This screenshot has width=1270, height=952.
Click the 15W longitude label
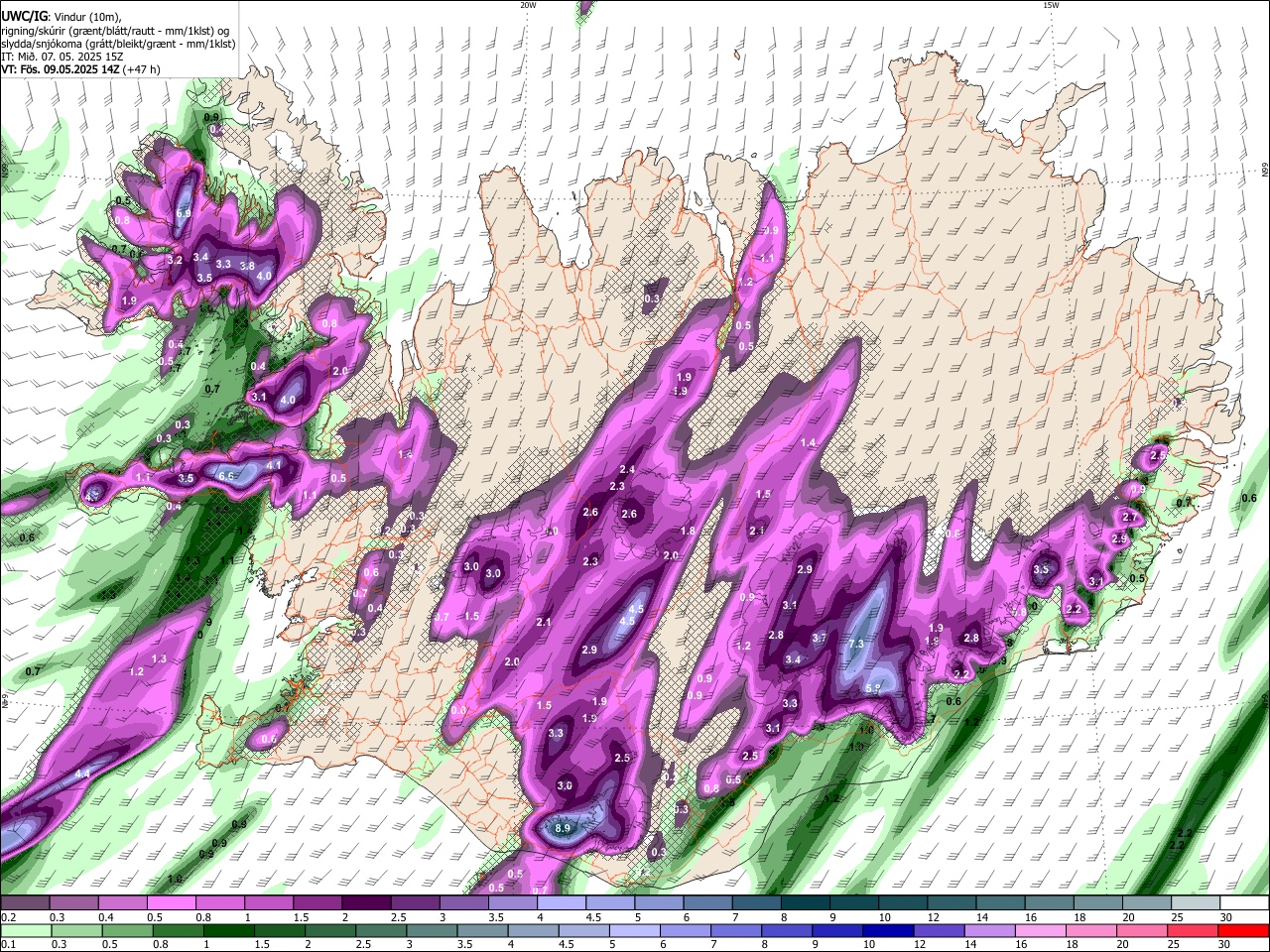[x=1051, y=5]
